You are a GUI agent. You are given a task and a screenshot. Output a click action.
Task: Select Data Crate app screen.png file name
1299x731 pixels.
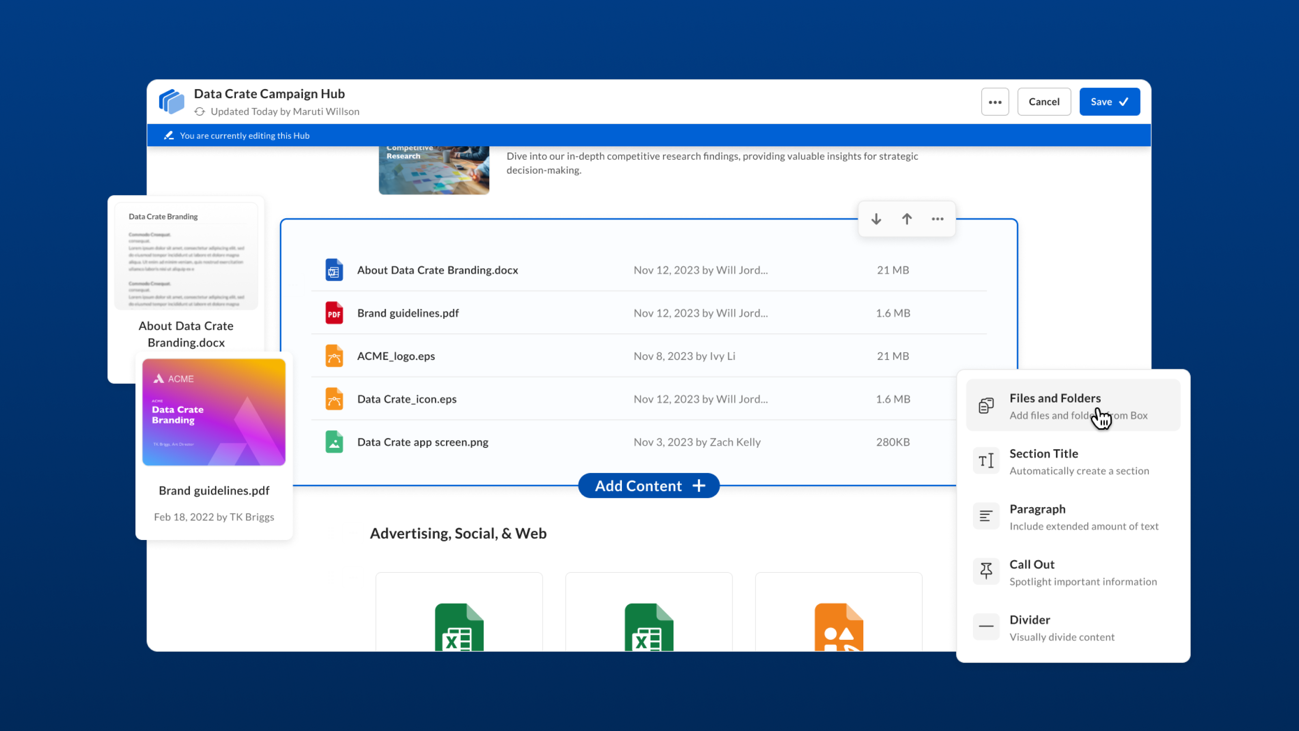coord(423,442)
